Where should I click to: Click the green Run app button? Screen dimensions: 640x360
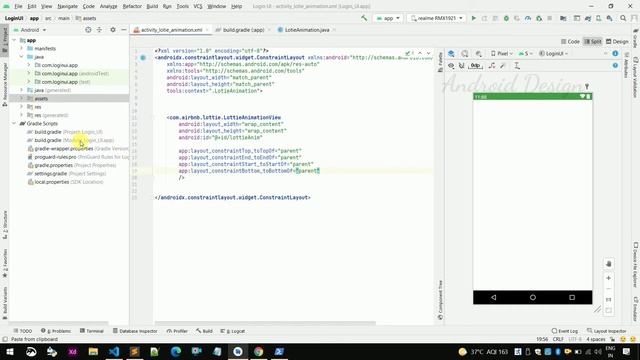(x=473, y=18)
